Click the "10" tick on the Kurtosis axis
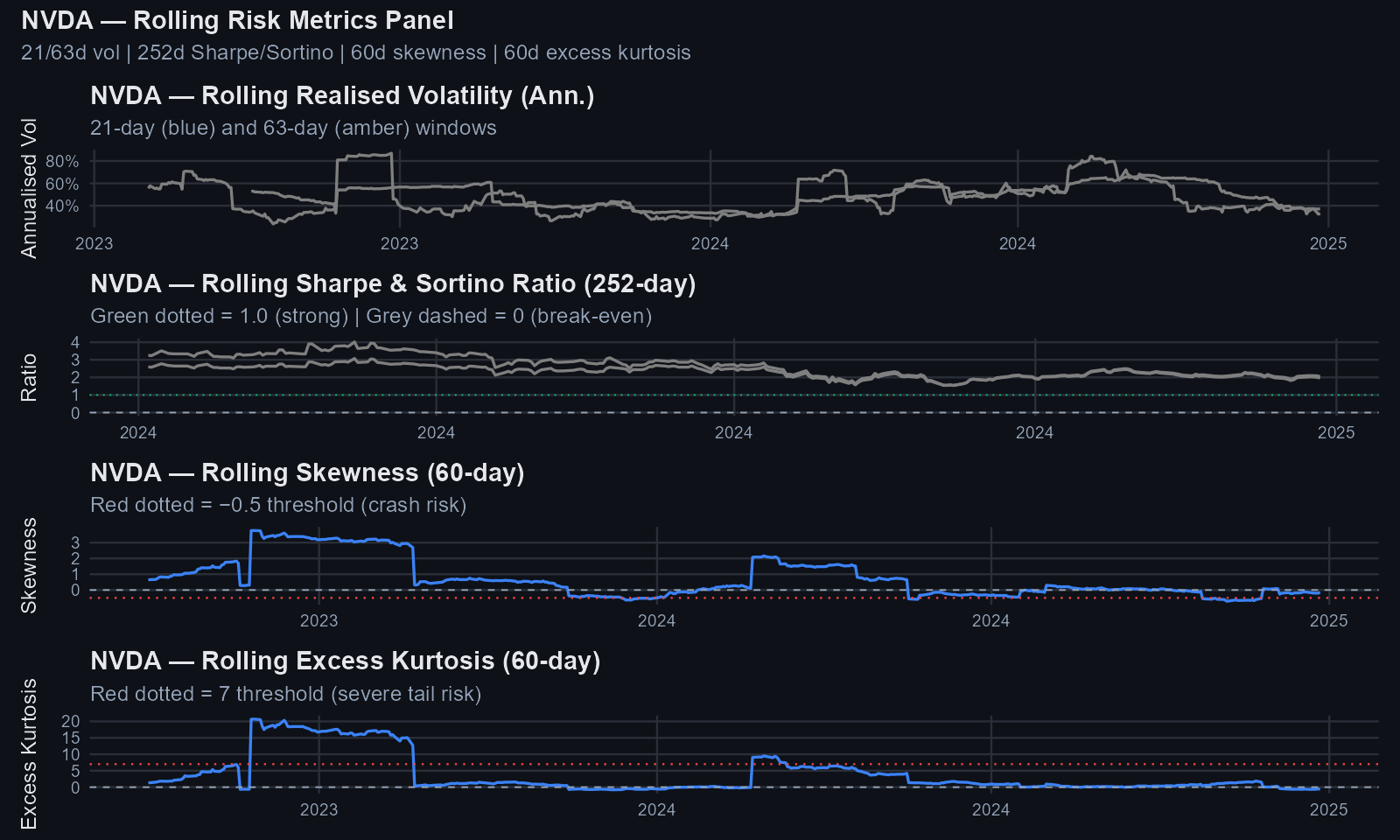This screenshot has height=840, width=1400. [x=71, y=754]
